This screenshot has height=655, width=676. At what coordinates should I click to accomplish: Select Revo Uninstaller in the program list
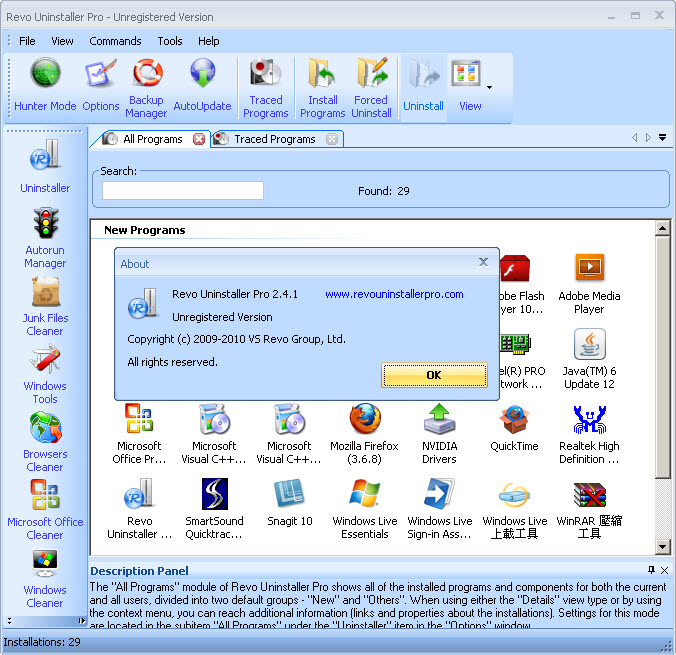point(139,509)
